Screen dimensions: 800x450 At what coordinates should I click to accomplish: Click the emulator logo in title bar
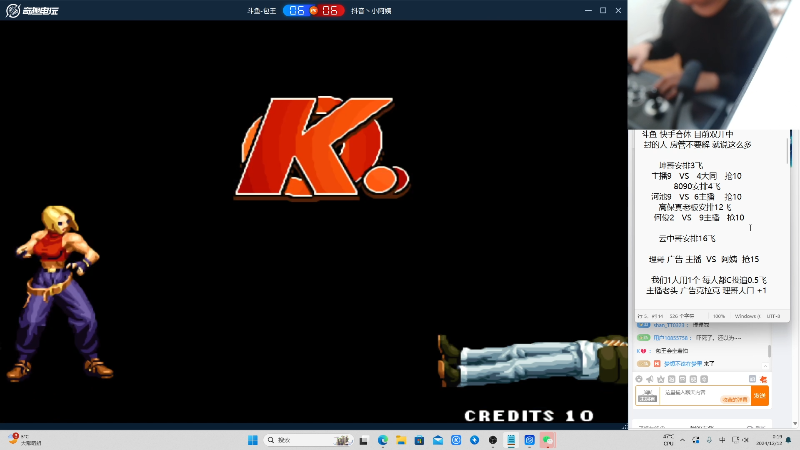[32, 10]
